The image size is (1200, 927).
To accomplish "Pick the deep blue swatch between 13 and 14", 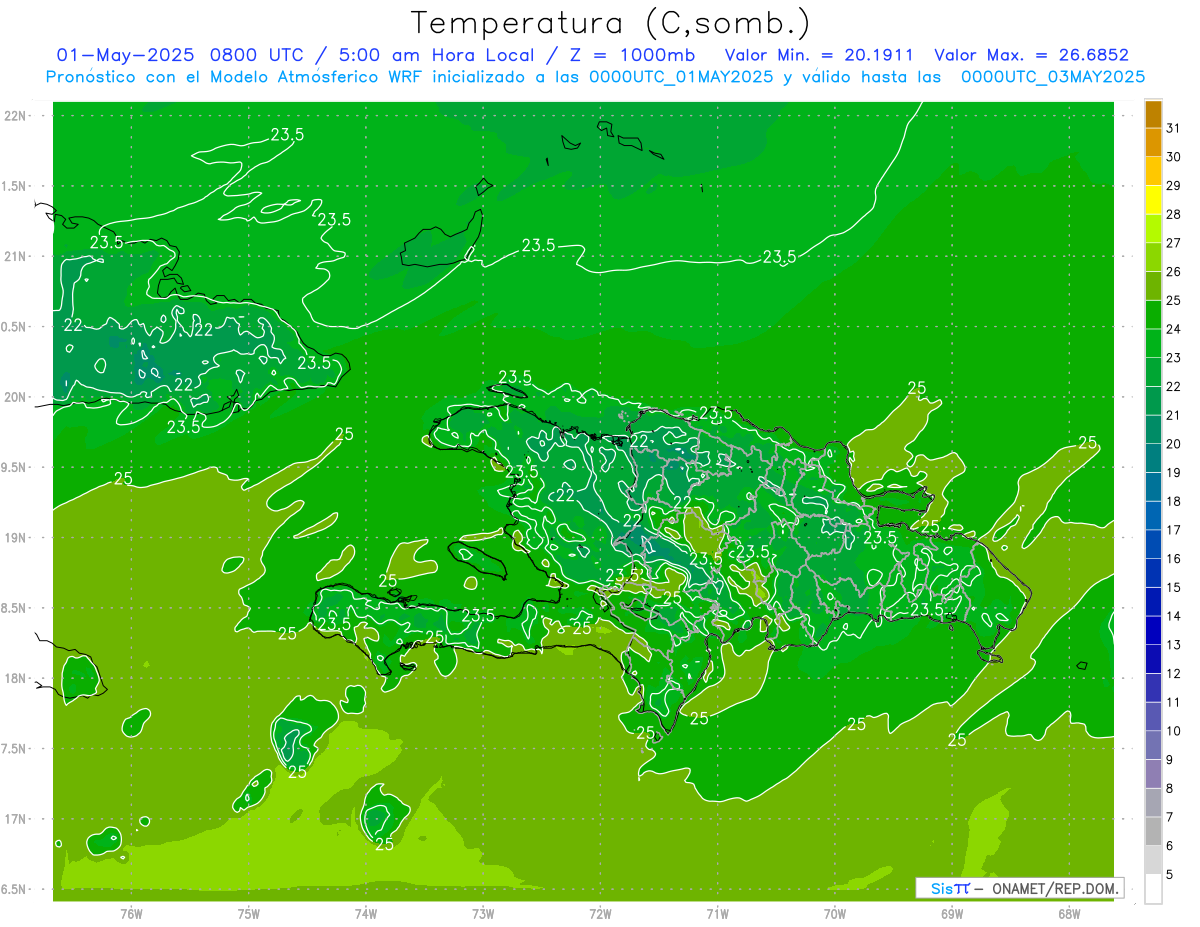I will [x=1153, y=631].
